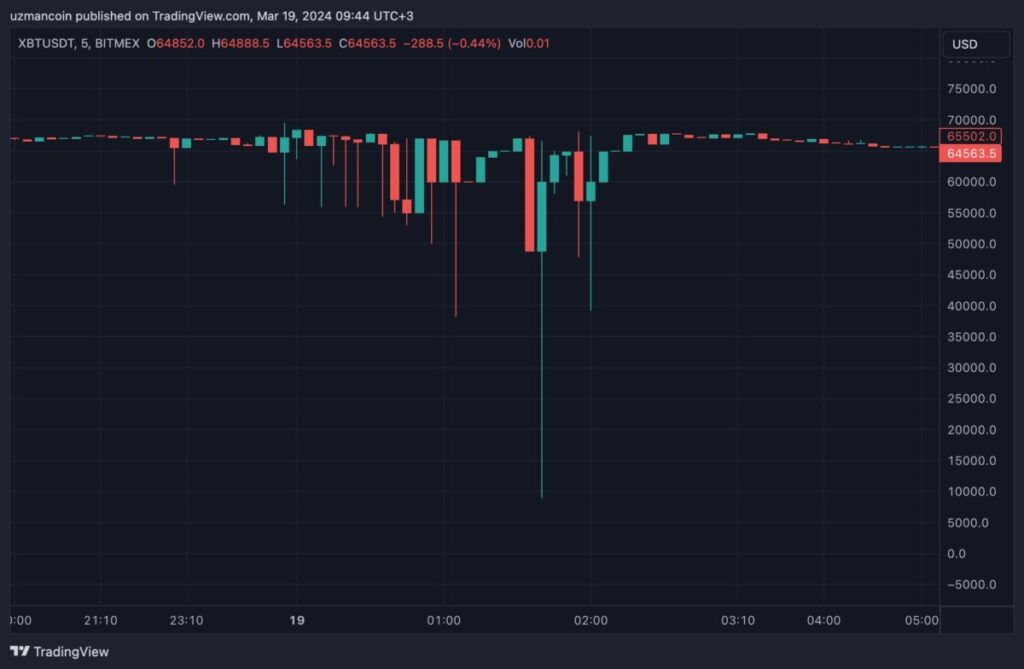Open the USD currency selector
Image resolution: width=1024 pixels, height=669 pixels.
pyautogui.click(x=964, y=44)
